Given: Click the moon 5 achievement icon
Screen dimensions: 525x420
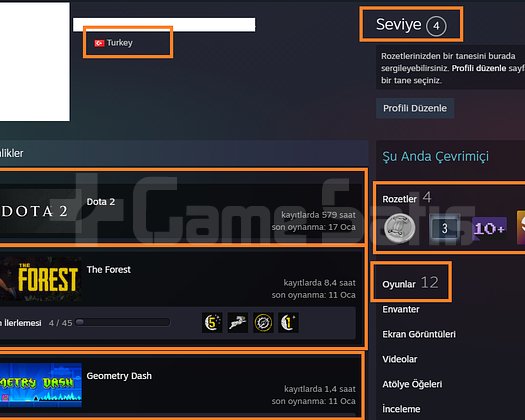Looking at the screenshot, I should tap(212, 323).
